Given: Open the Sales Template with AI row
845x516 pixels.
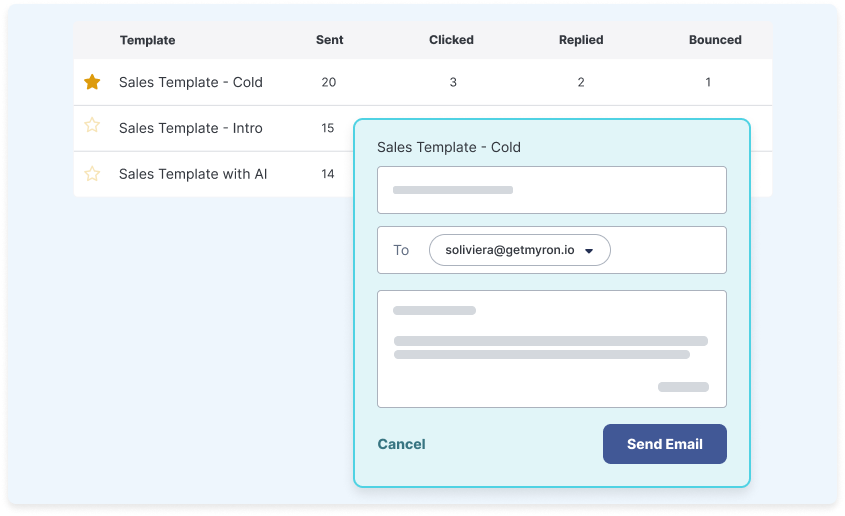Looking at the screenshot, I should point(193,174).
